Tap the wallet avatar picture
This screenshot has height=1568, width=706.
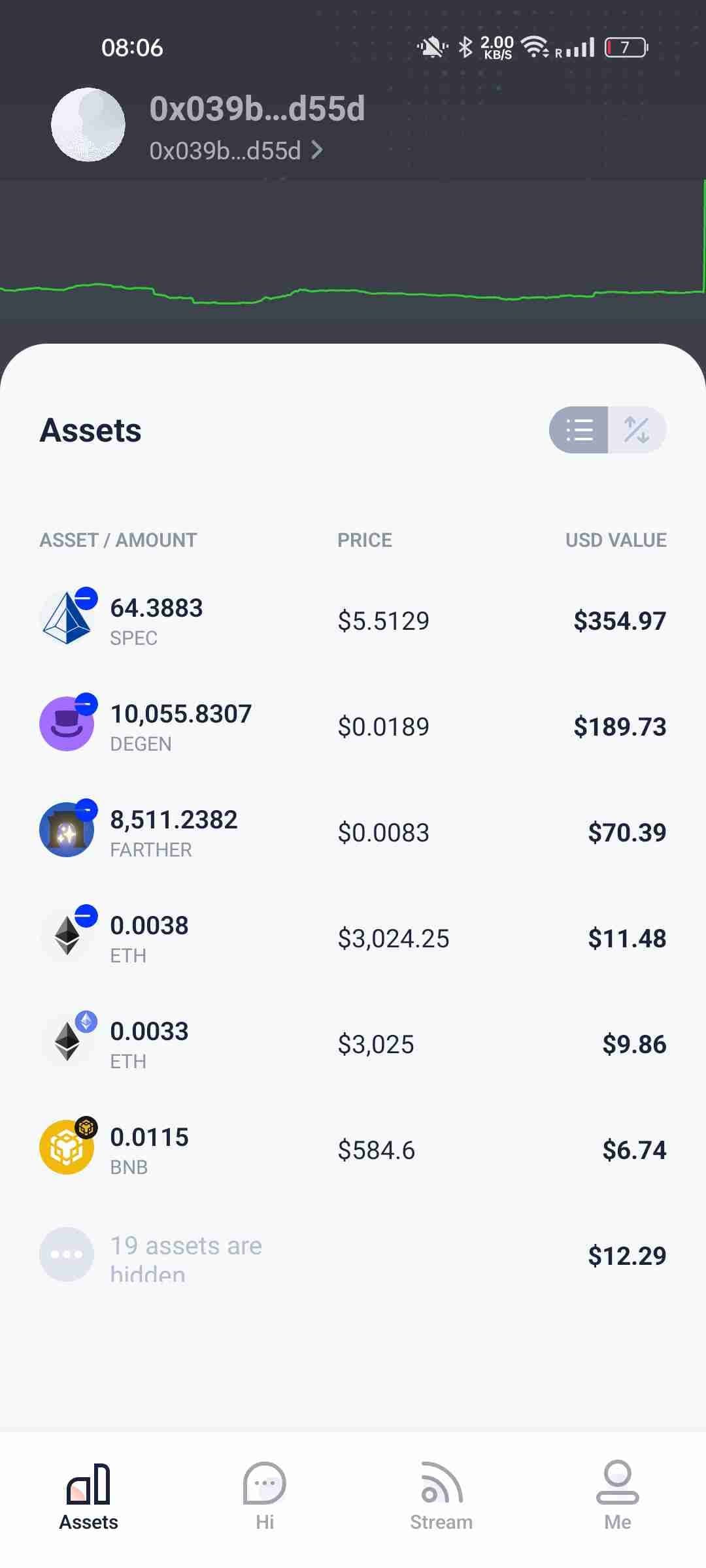click(88, 124)
